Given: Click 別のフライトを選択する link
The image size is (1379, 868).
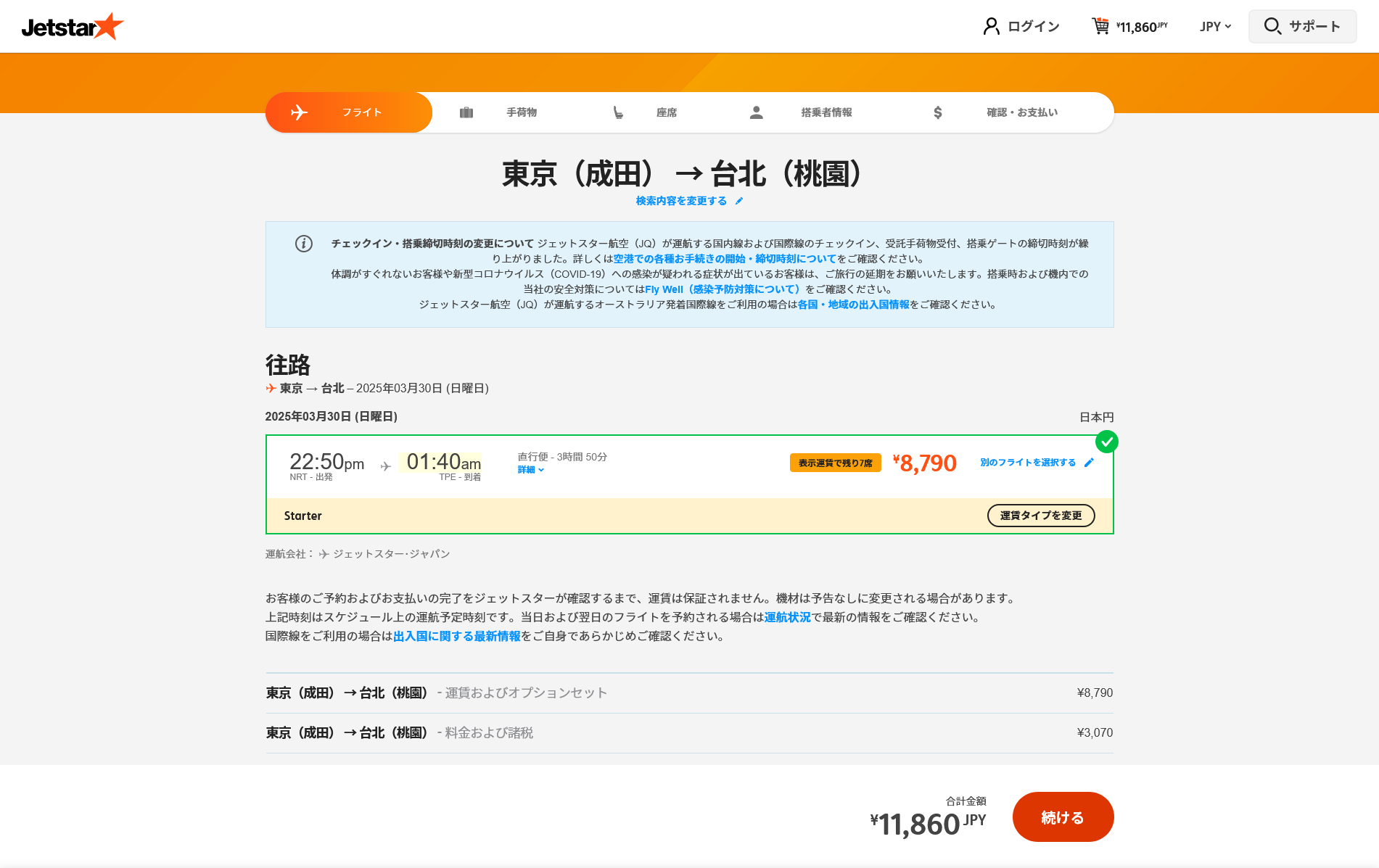Looking at the screenshot, I should (1028, 463).
